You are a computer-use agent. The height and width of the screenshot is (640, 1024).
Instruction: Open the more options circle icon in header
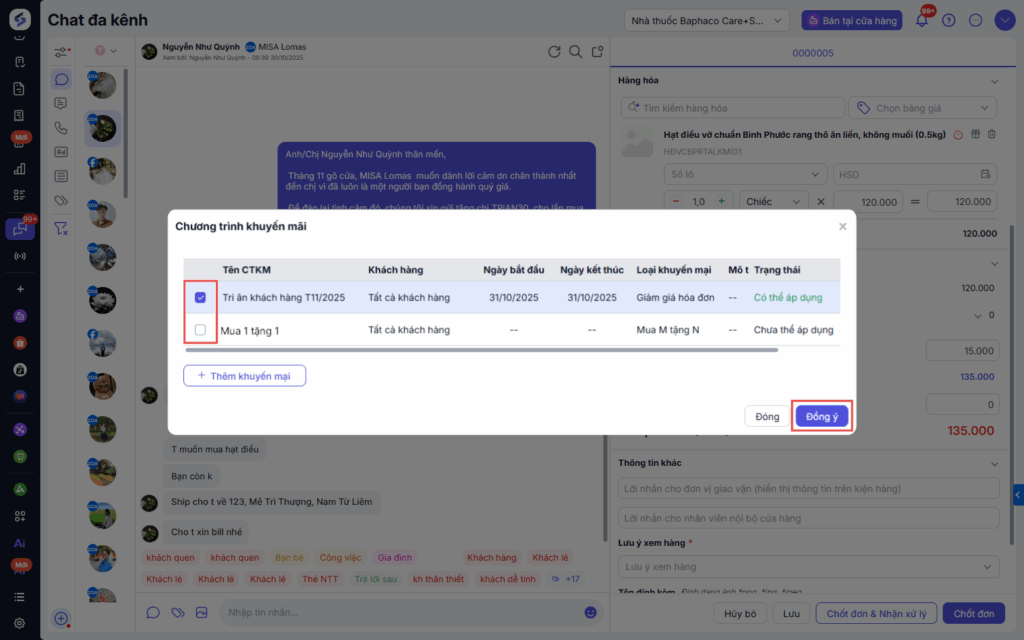[975, 20]
